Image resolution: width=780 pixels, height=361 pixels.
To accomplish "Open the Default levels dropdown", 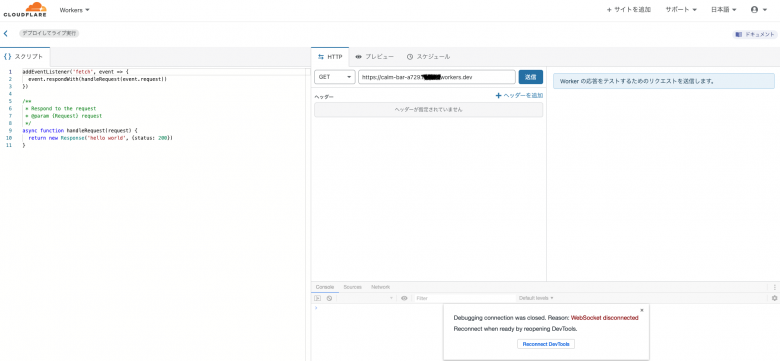I will 536,298.
